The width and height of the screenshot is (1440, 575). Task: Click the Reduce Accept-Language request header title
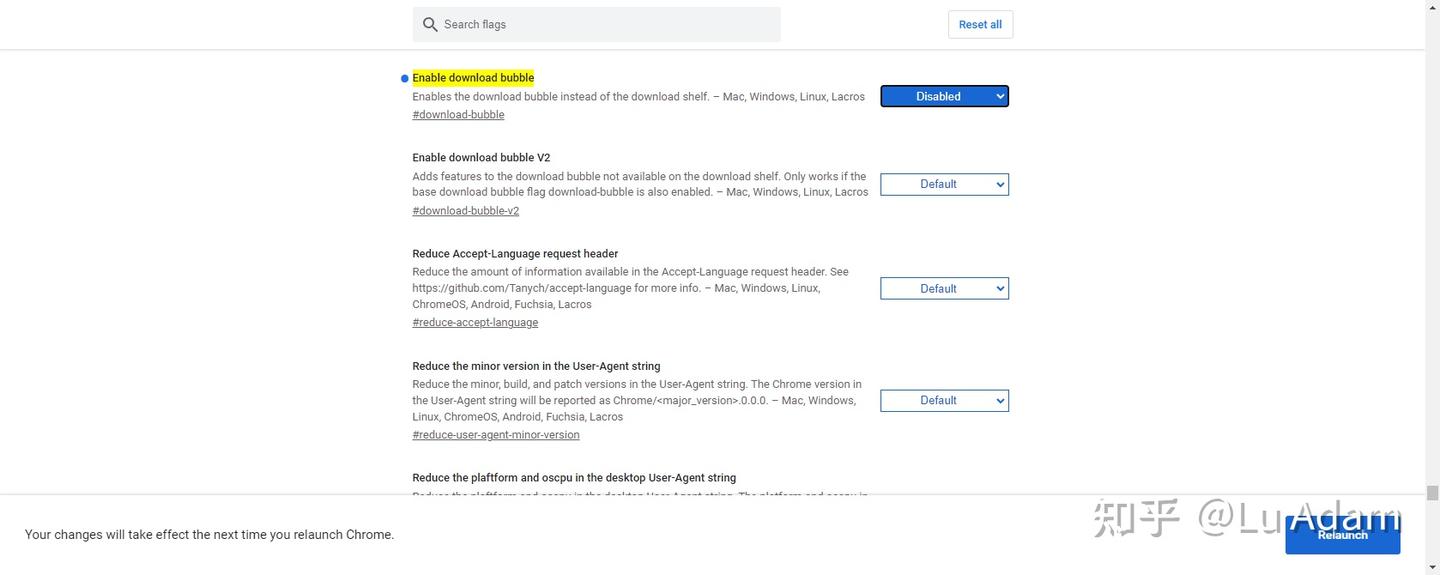tap(515, 254)
